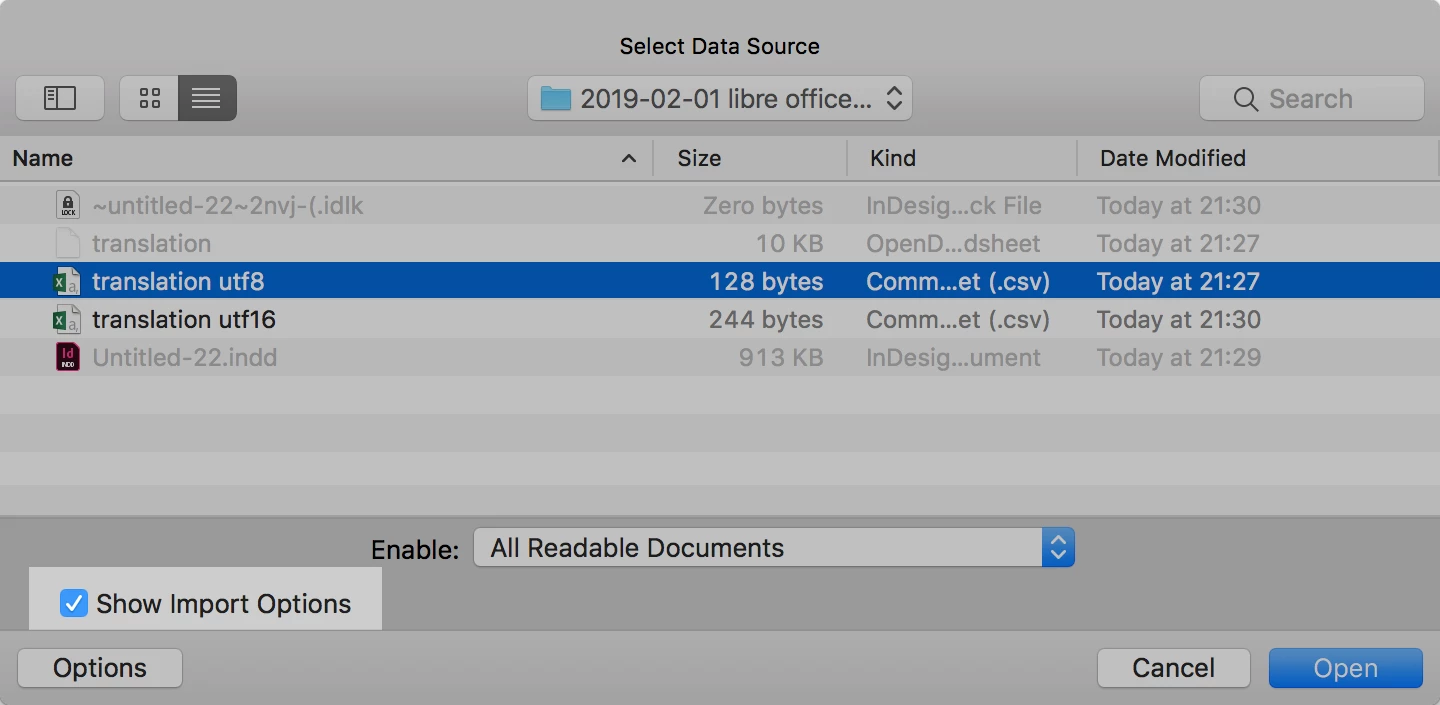Screen dimensions: 1440x705
Task: Cancel the Select Data Source dialog
Action: 1173,668
